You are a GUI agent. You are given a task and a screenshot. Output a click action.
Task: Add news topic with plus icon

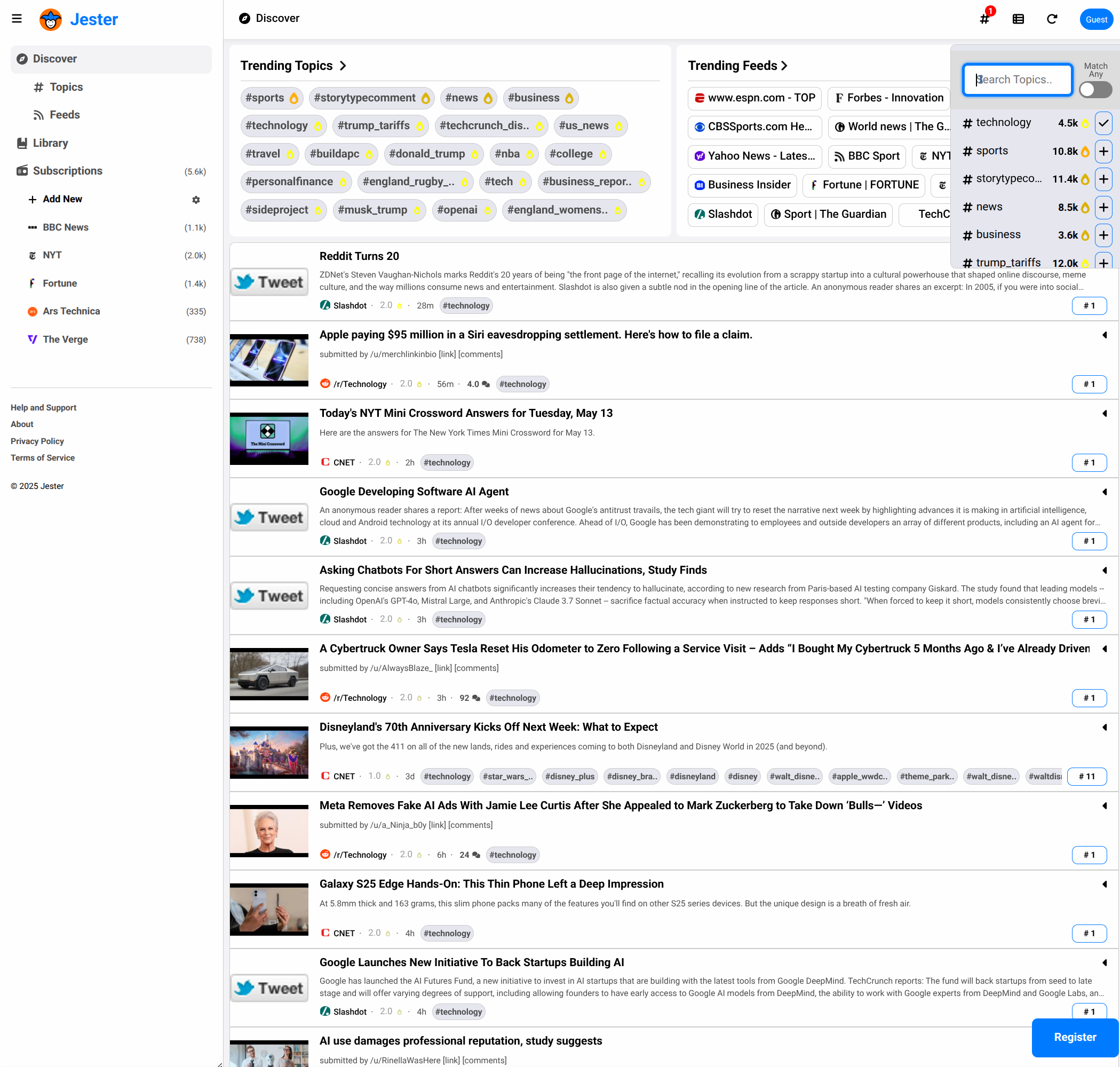1103,207
